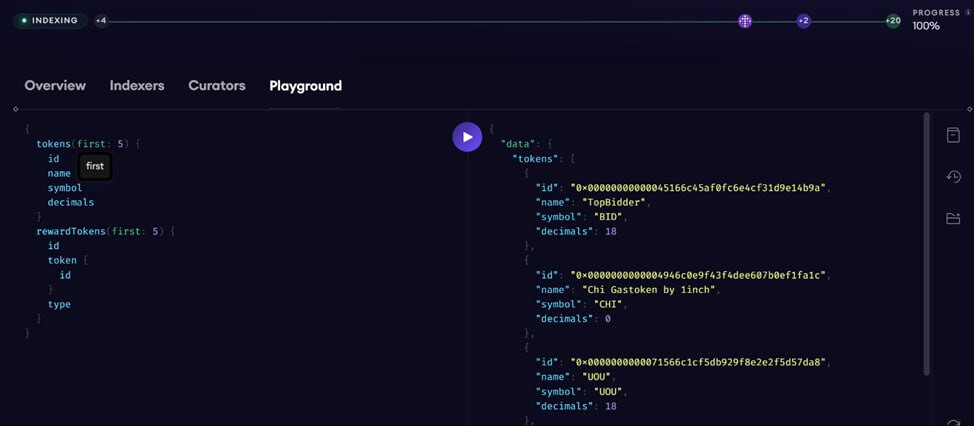Click the purple indexer avatar on timeline
This screenshot has width=974, height=426.
point(745,21)
